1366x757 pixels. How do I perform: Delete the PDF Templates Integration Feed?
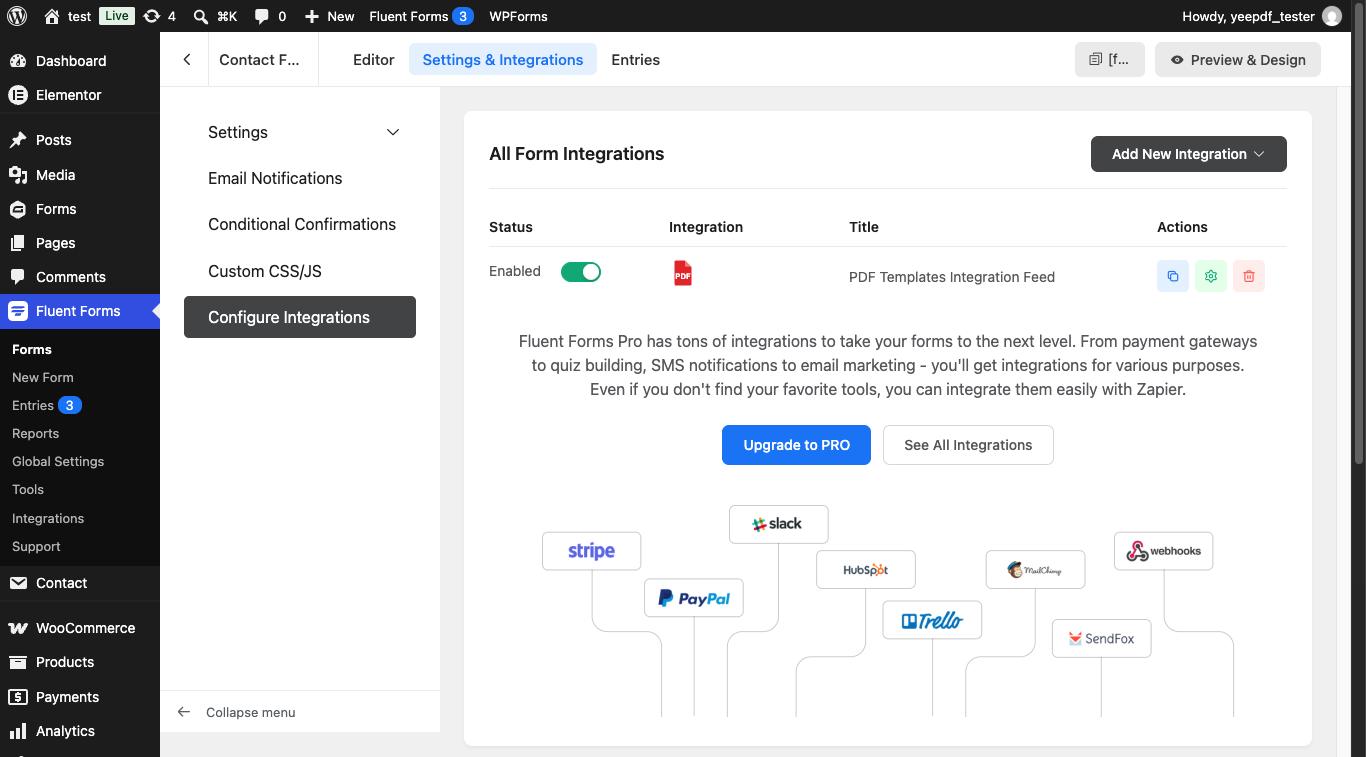coord(1249,276)
